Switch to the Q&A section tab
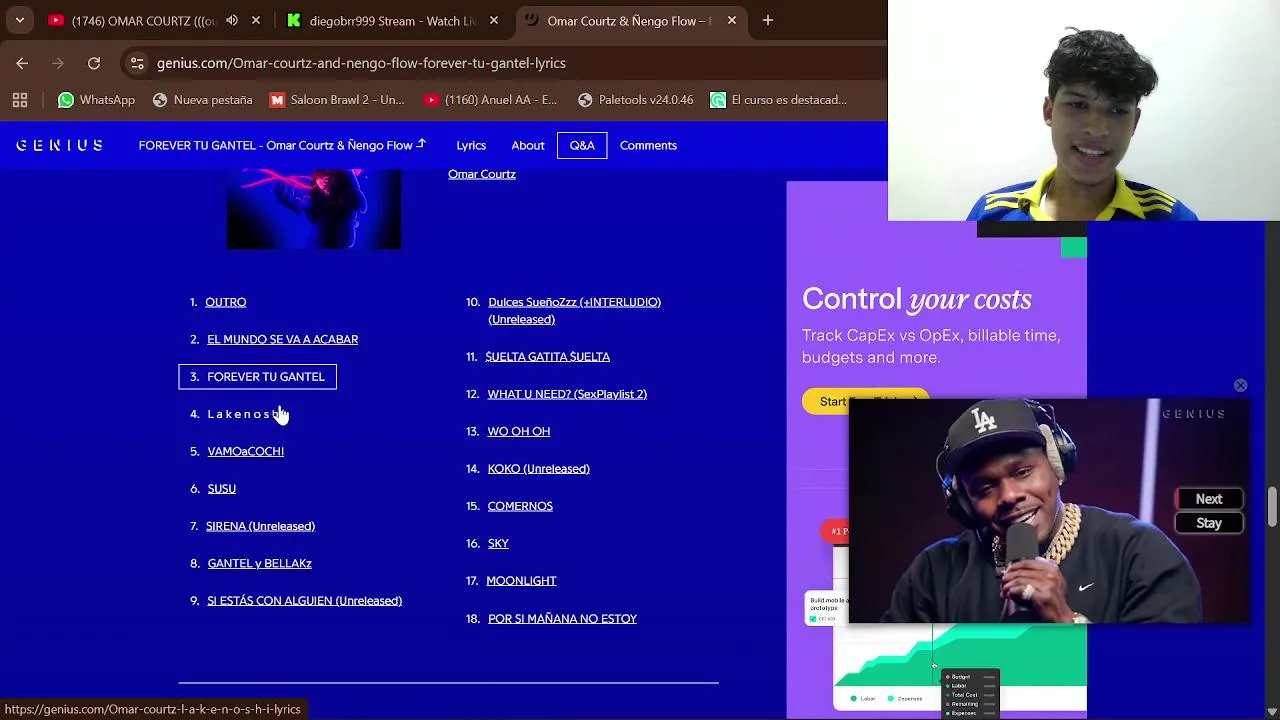This screenshot has width=1280, height=720. tap(582, 145)
